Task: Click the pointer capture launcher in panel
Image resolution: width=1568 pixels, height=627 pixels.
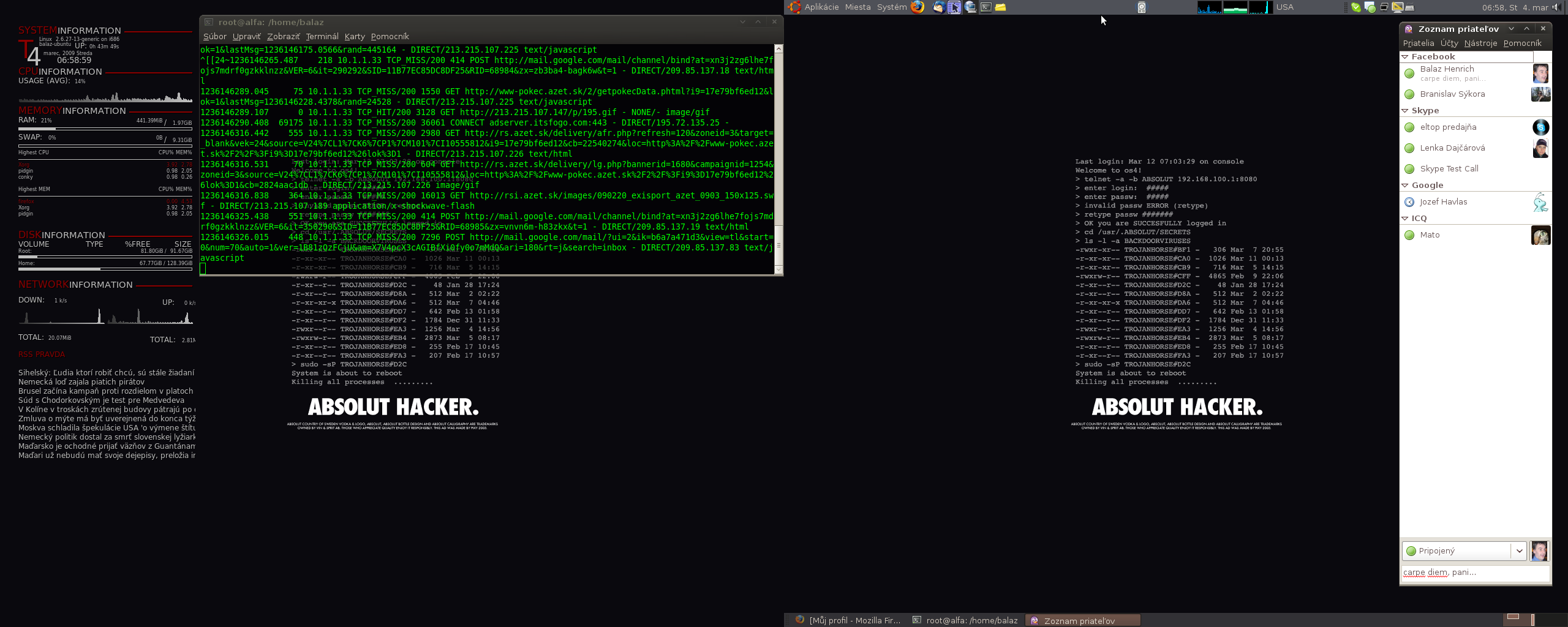Action: click(954, 7)
